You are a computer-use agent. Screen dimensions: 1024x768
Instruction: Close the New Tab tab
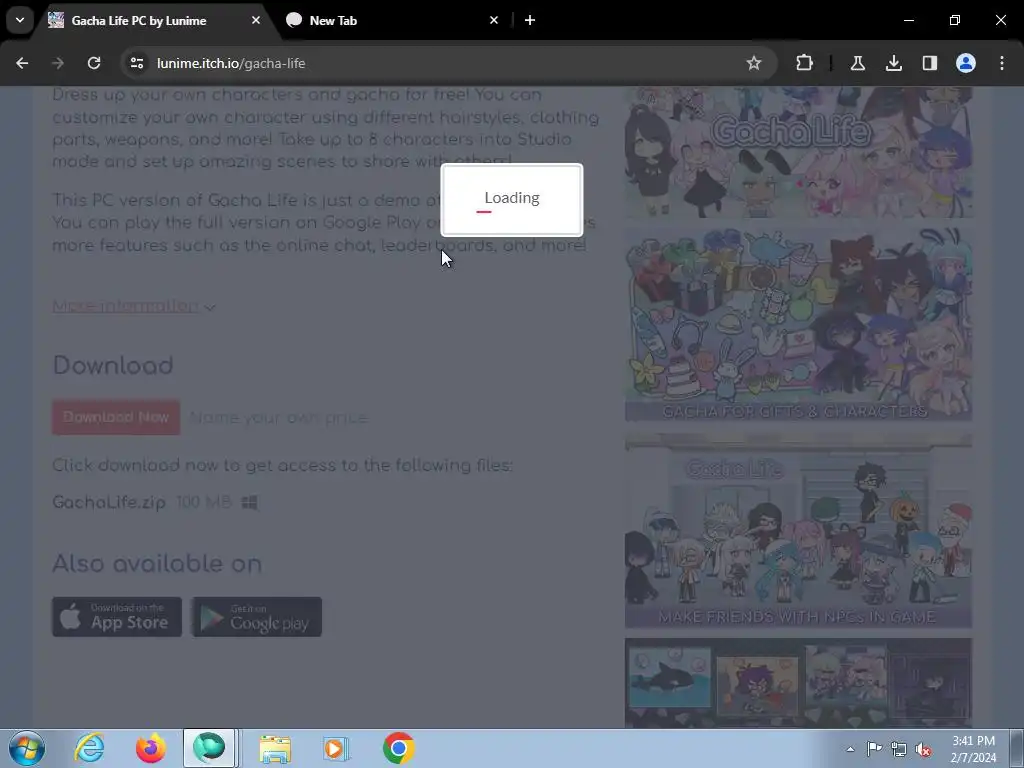[494, 20]
